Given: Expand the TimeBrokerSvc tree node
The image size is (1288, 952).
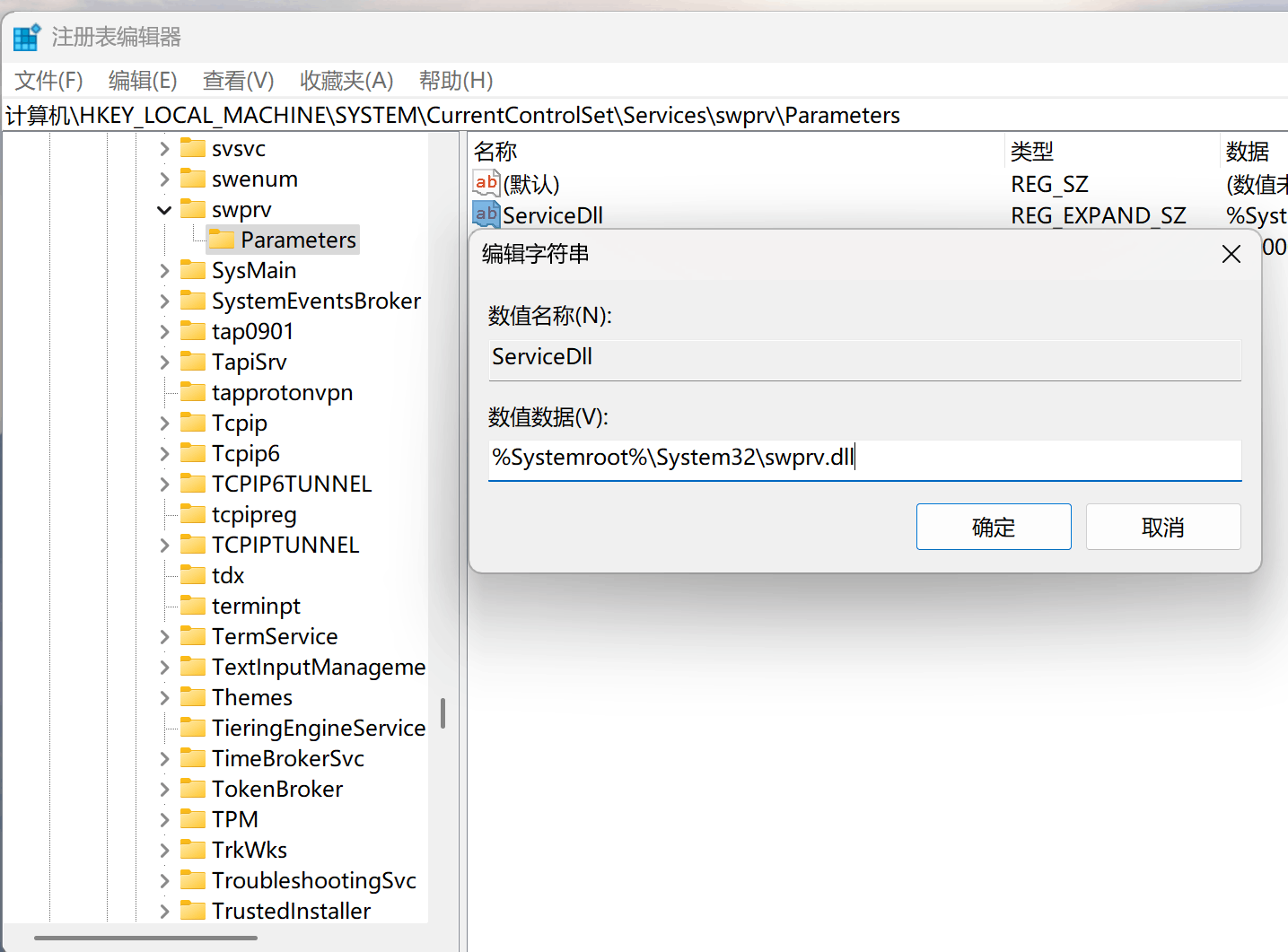Looking at the screenshot, I should coord(164,759).
